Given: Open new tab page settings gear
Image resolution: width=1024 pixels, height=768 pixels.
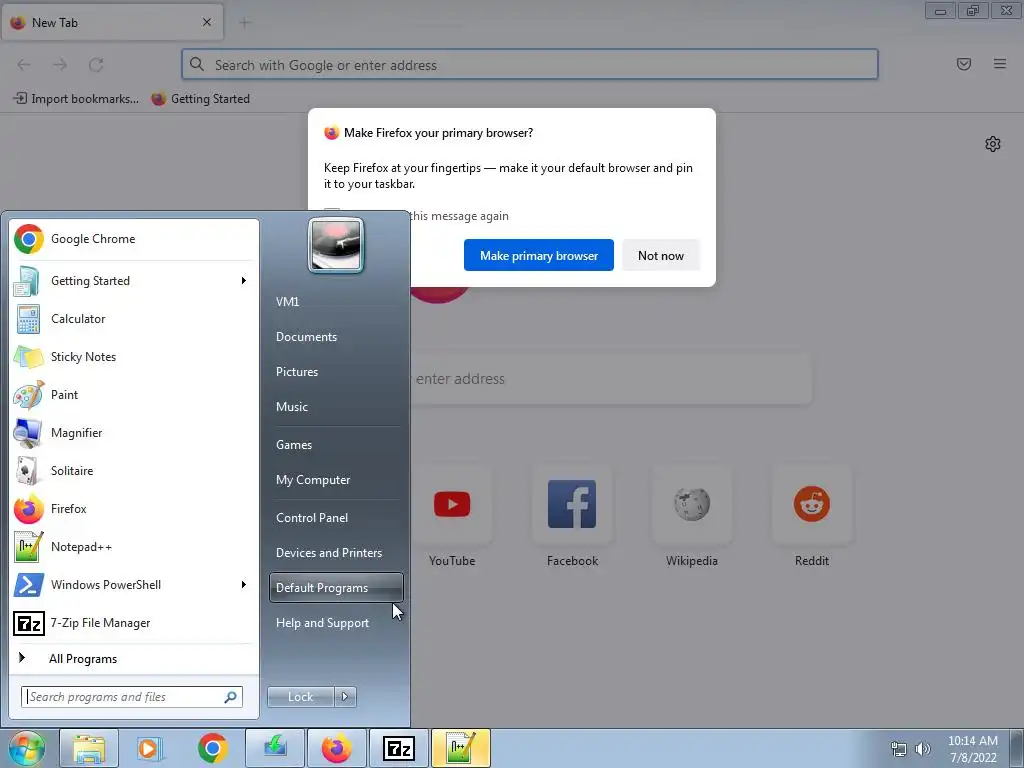Looking at the screenshot, I should 993,144.
